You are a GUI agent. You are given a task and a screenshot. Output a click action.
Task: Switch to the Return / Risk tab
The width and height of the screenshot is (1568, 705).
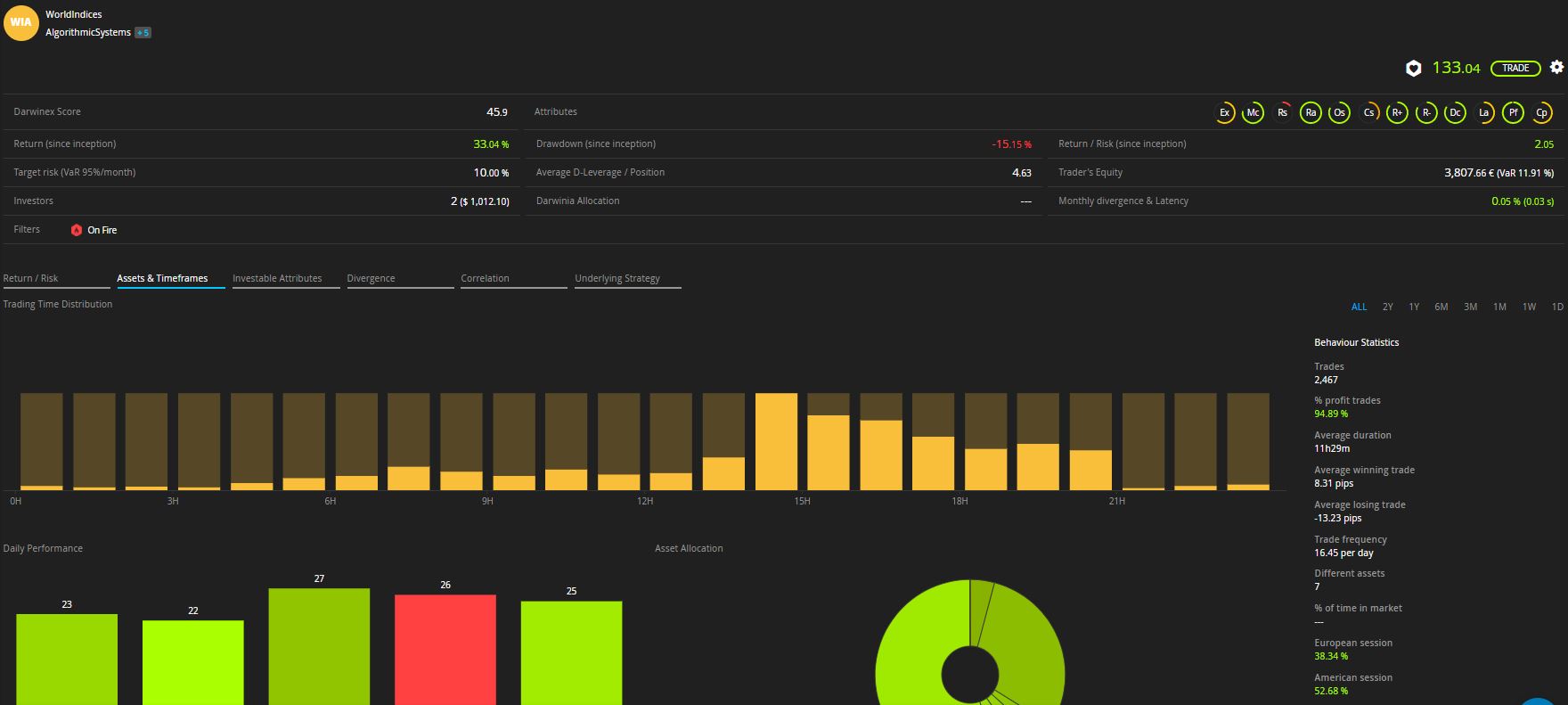[x=31, y=278]
